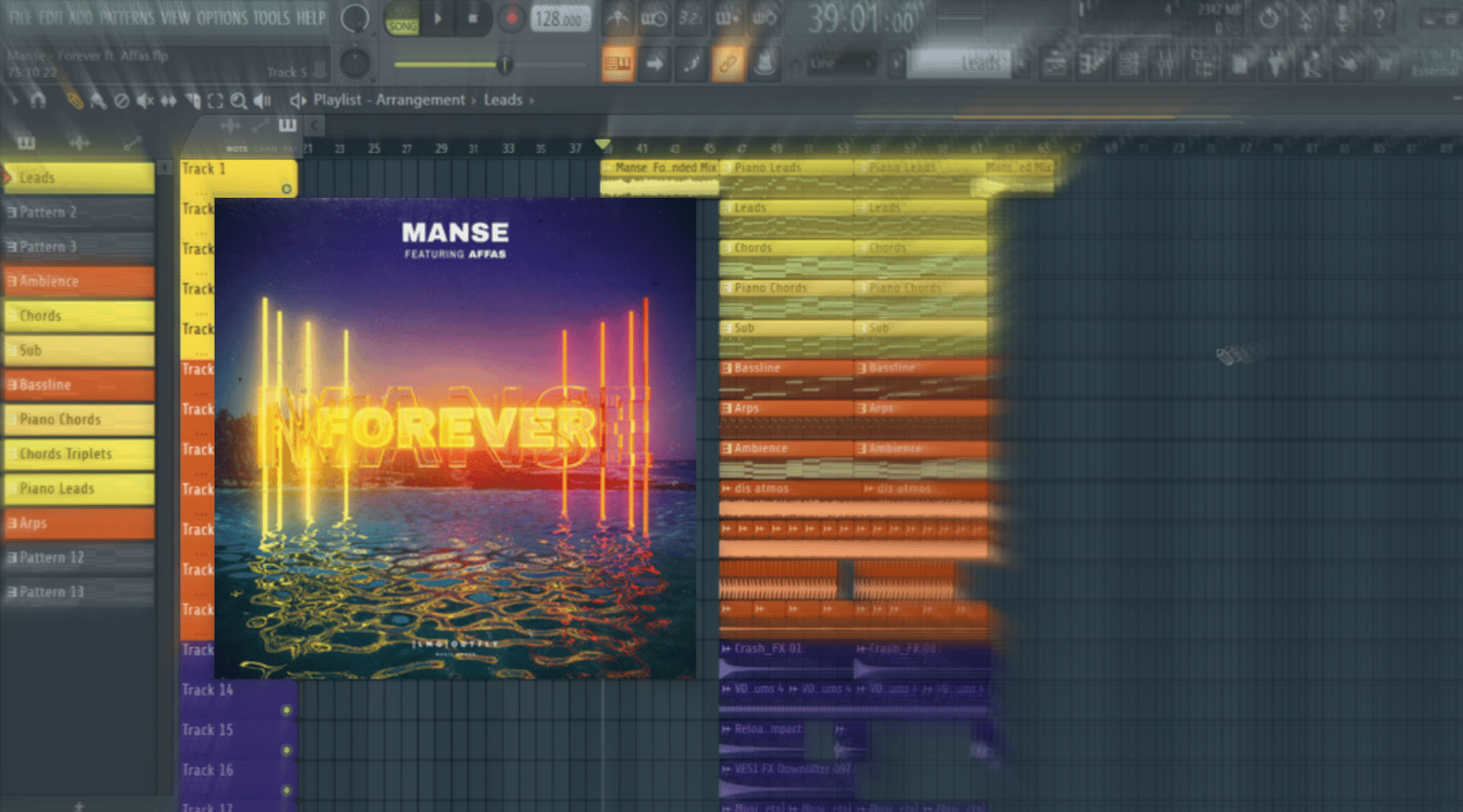Open the Piano roll view icon
1463x812 pixels.
coord(1092,64)
